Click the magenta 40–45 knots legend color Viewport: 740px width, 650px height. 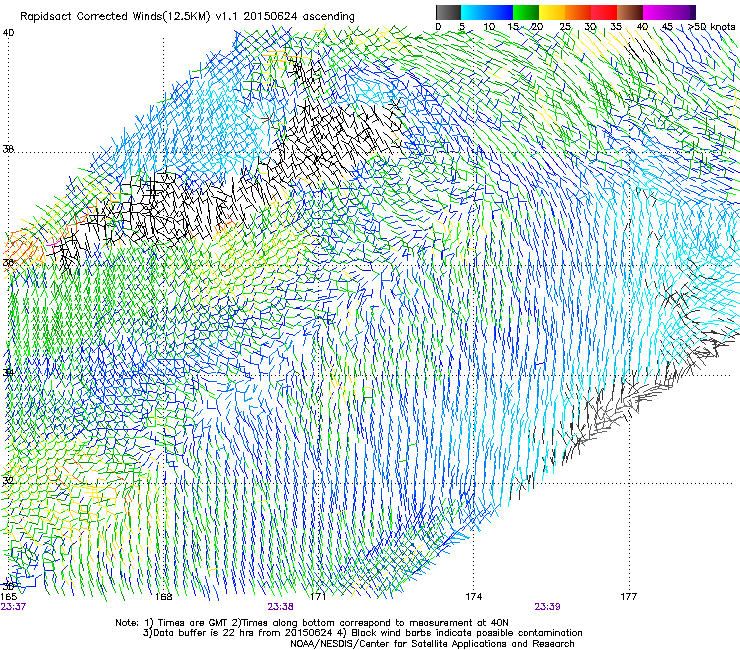coord(656,12)
